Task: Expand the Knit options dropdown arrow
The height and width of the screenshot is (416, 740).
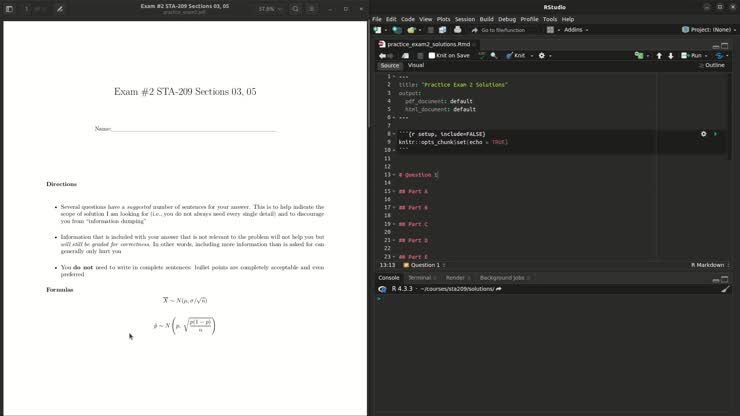Action: coord(531,56)
